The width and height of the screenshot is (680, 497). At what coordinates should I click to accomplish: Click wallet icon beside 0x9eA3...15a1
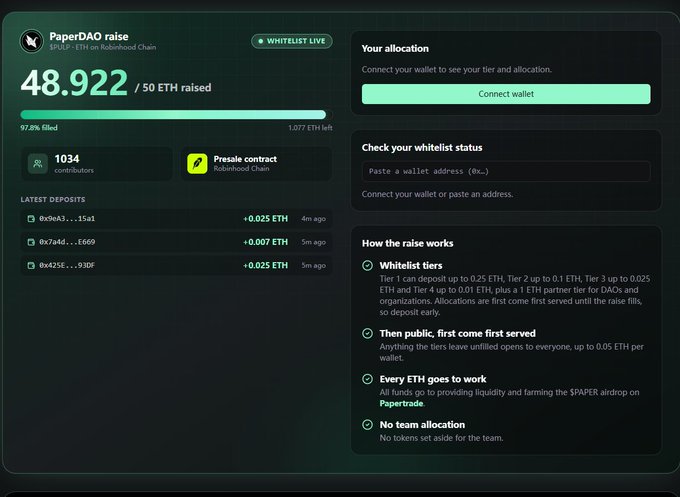click(31, 219)
